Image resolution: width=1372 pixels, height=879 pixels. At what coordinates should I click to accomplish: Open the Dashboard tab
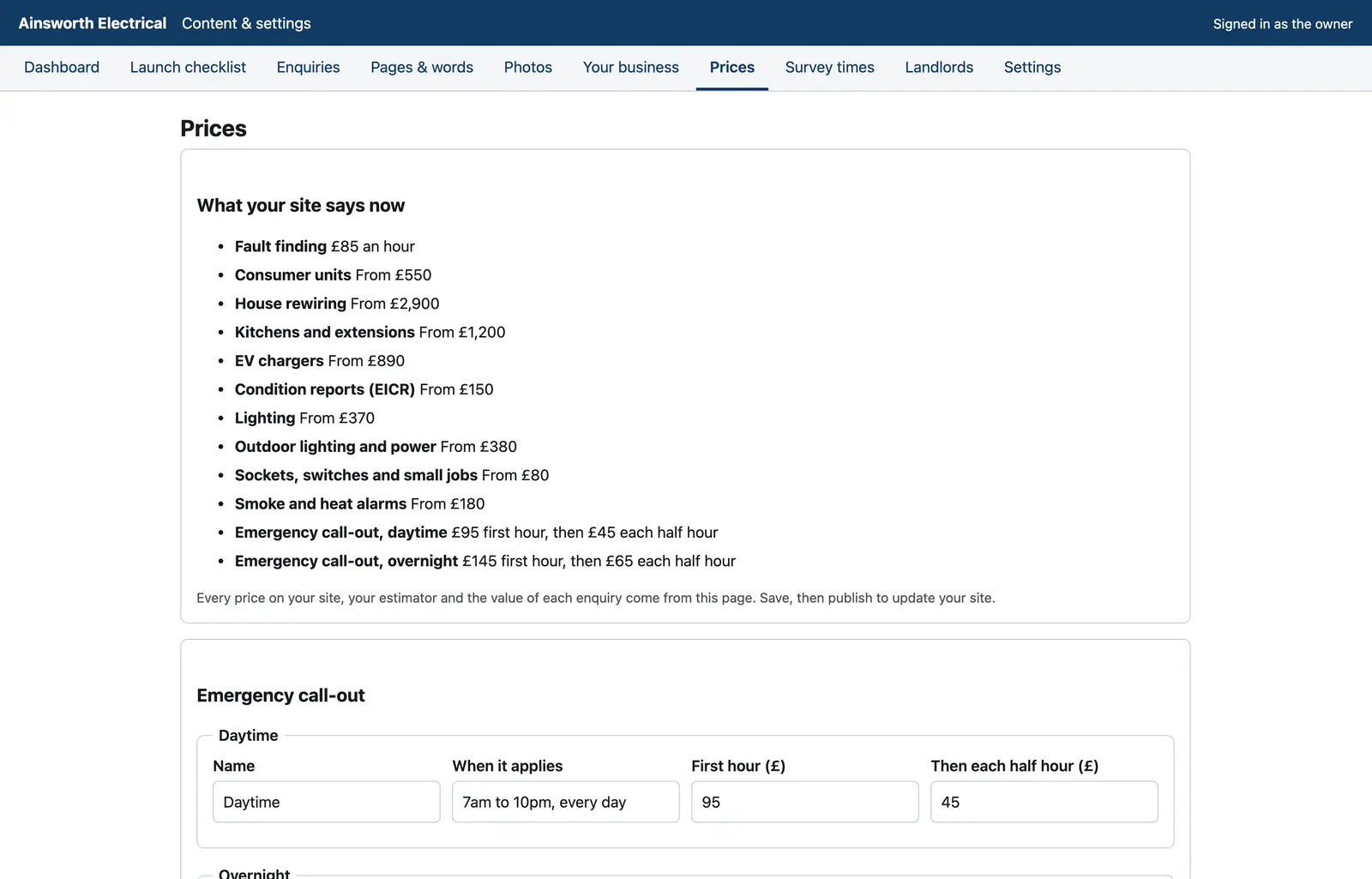coord(62,67)
